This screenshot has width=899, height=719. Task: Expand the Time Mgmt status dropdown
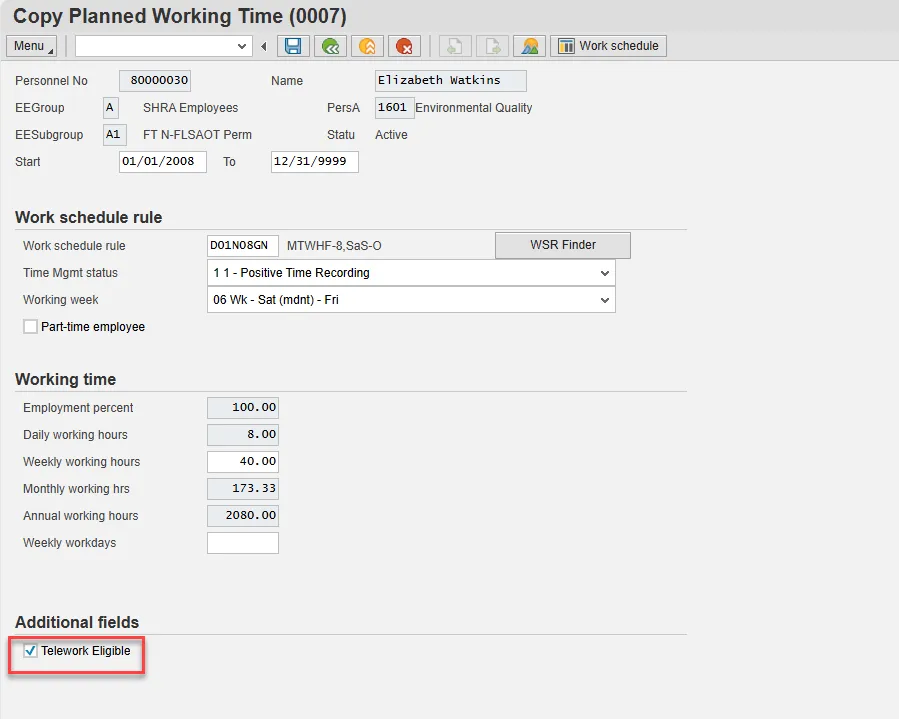[604, 273]
